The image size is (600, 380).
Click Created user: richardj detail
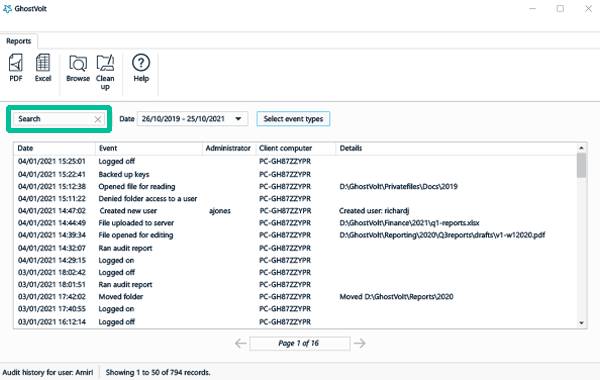374,211
